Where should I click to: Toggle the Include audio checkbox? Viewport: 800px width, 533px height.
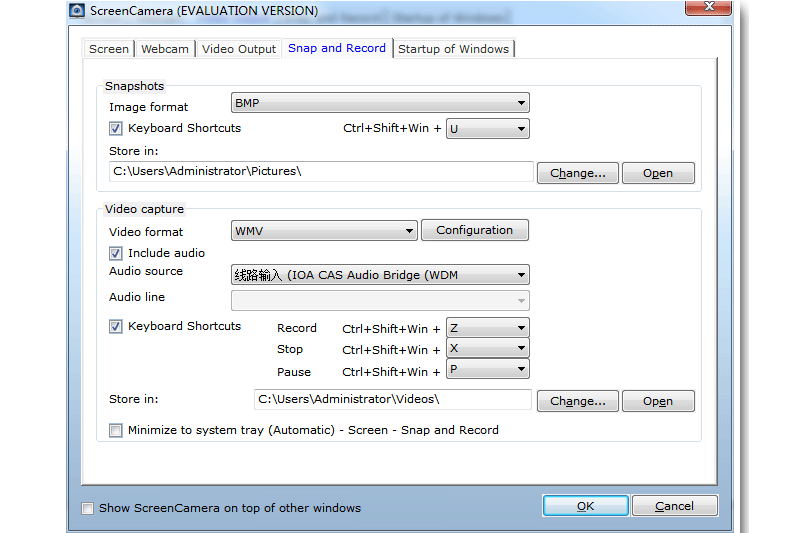point(116,253)
